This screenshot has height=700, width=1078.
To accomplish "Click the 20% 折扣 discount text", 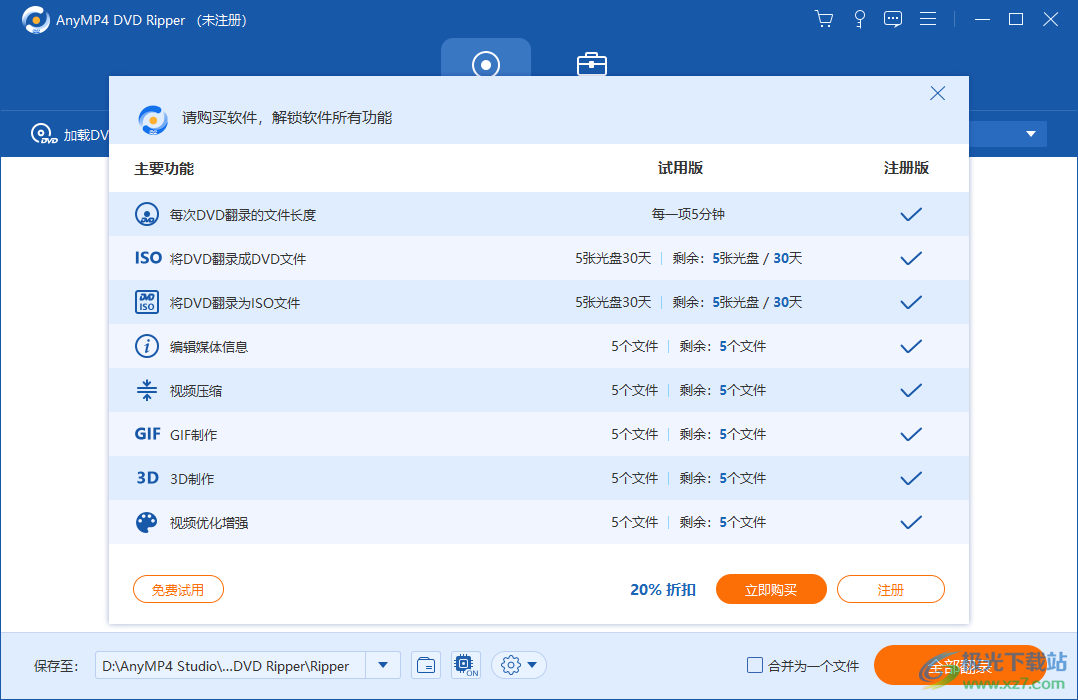I will coord(663,589).
